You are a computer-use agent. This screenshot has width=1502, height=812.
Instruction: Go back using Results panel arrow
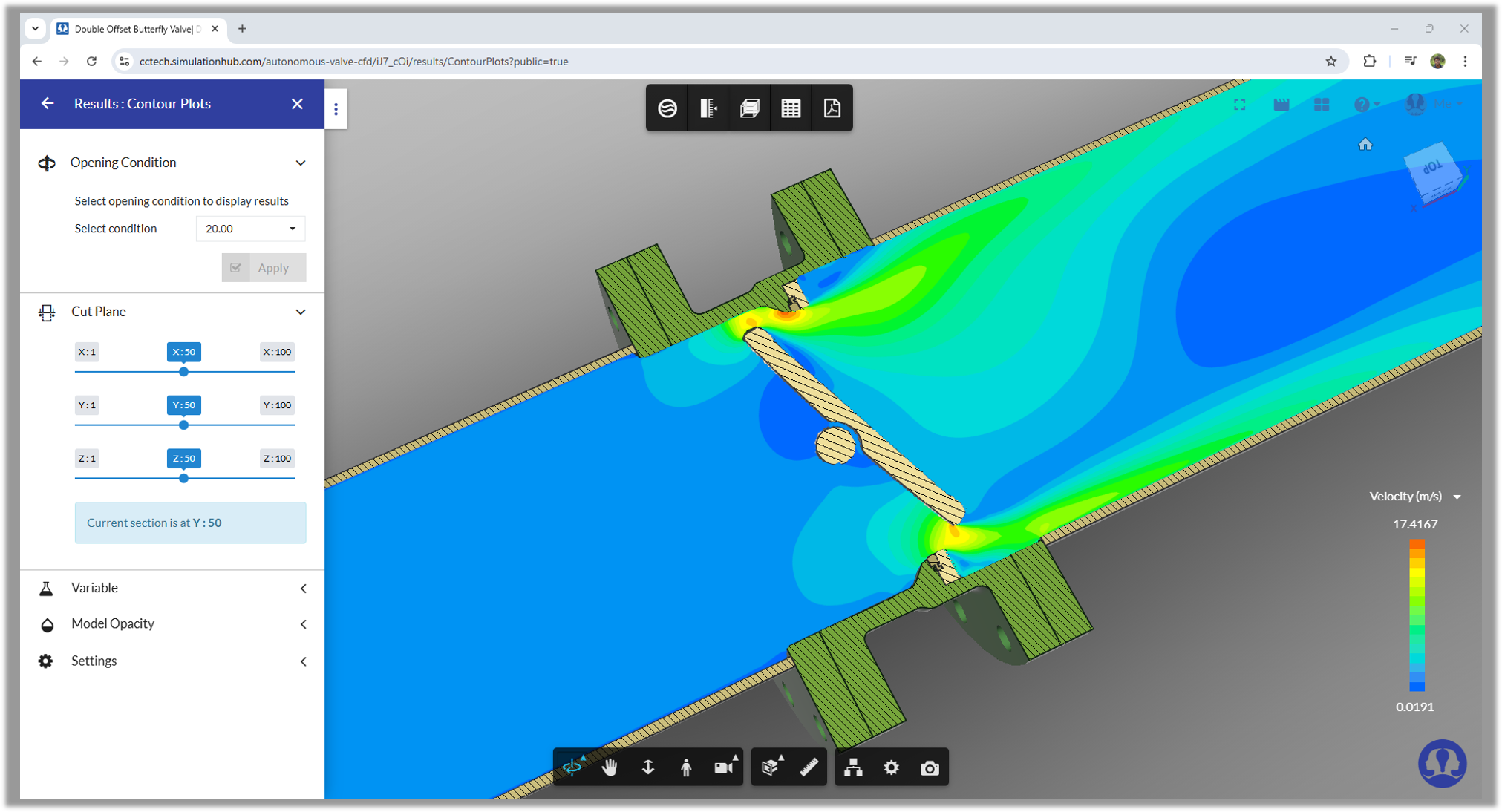click(x=48, y=104)
